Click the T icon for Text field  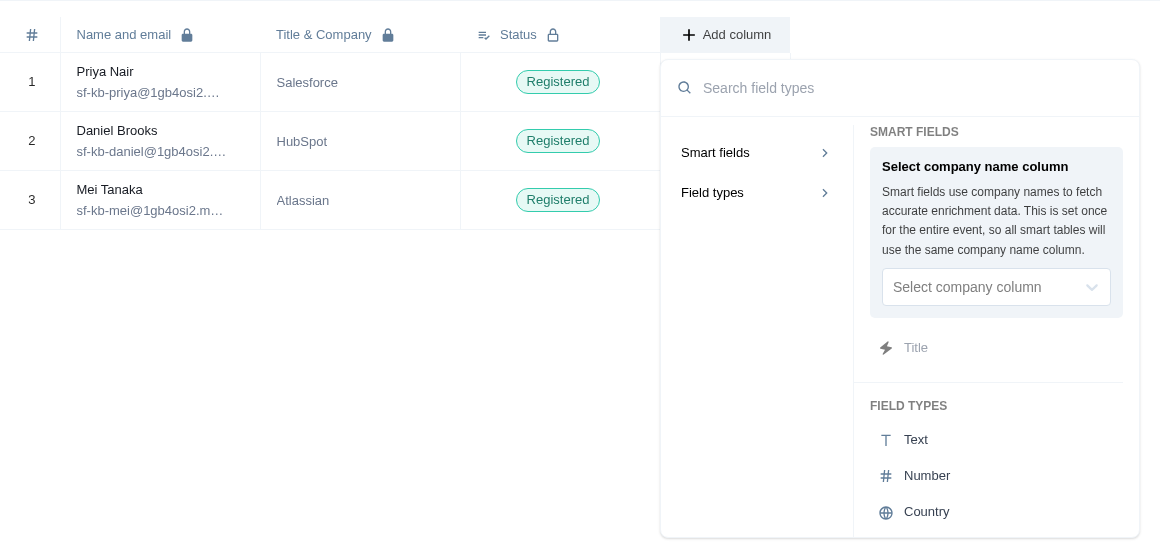tap(886, 440)
